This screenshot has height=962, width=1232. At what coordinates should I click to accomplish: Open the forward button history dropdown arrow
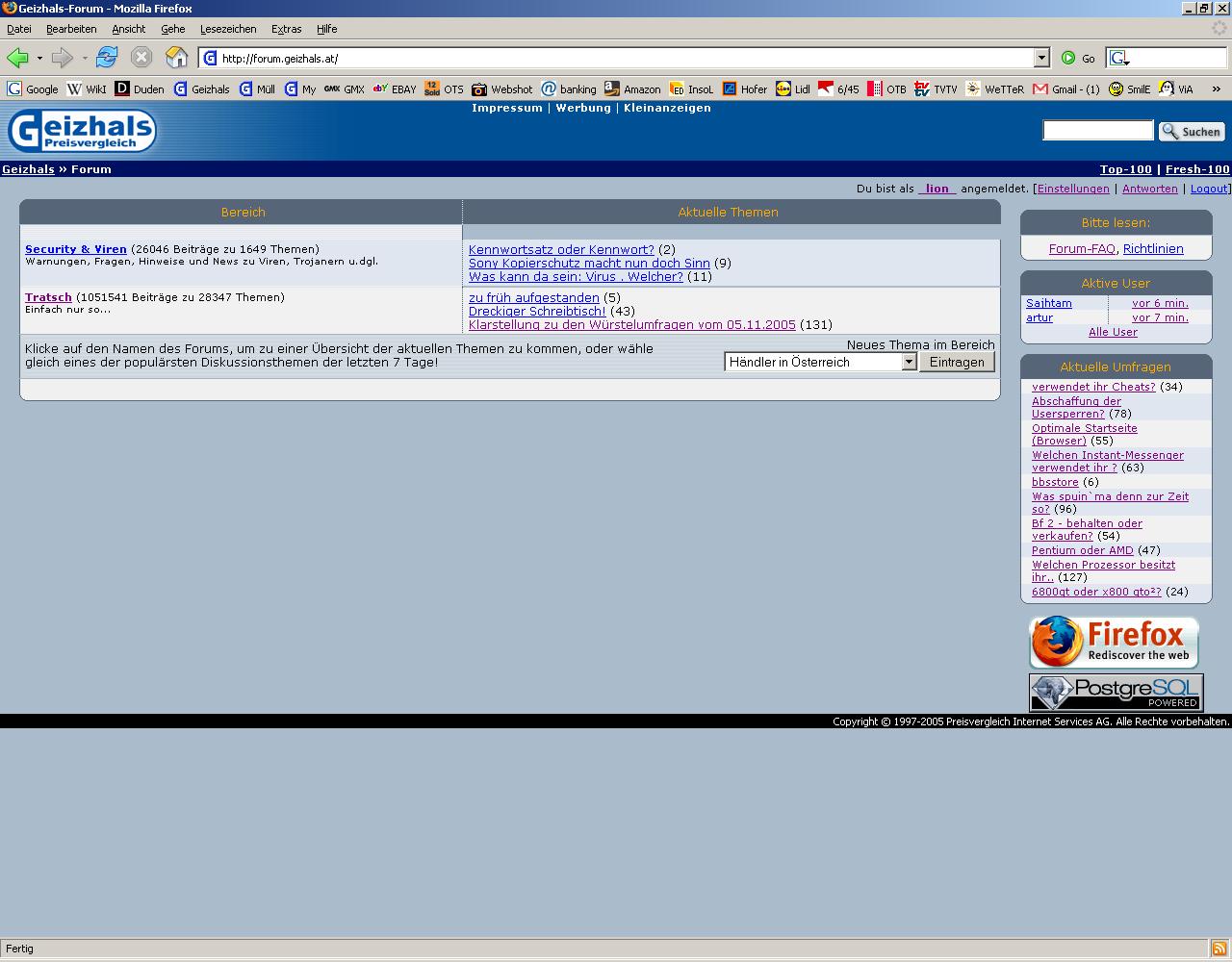tap(85, 59)
